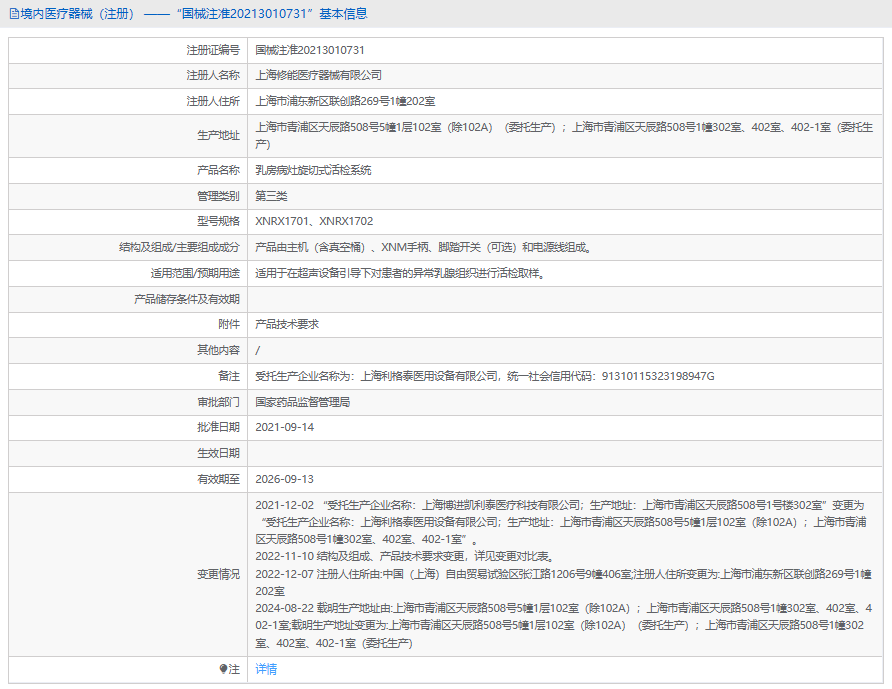Click the attachment value 产品技术要求

coord(287,324)
